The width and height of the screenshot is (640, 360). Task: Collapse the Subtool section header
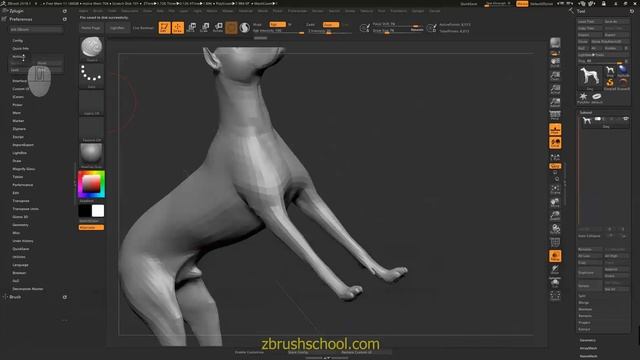pos(586,112)
